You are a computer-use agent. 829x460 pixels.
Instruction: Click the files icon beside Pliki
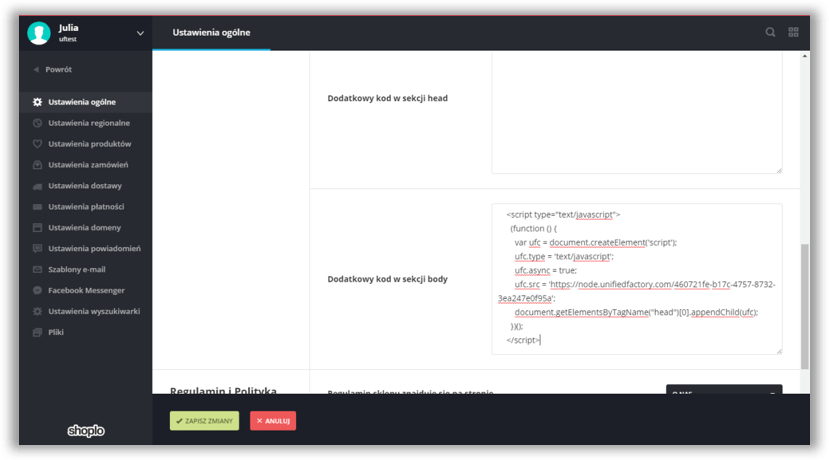pos(37,333)
